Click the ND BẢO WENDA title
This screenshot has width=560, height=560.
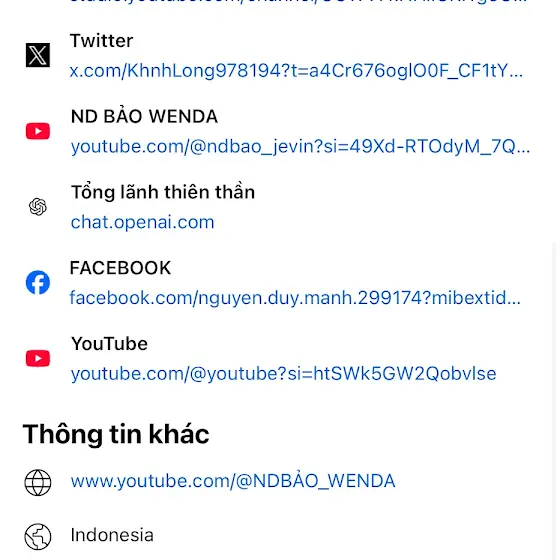click(x=144, y=116)
